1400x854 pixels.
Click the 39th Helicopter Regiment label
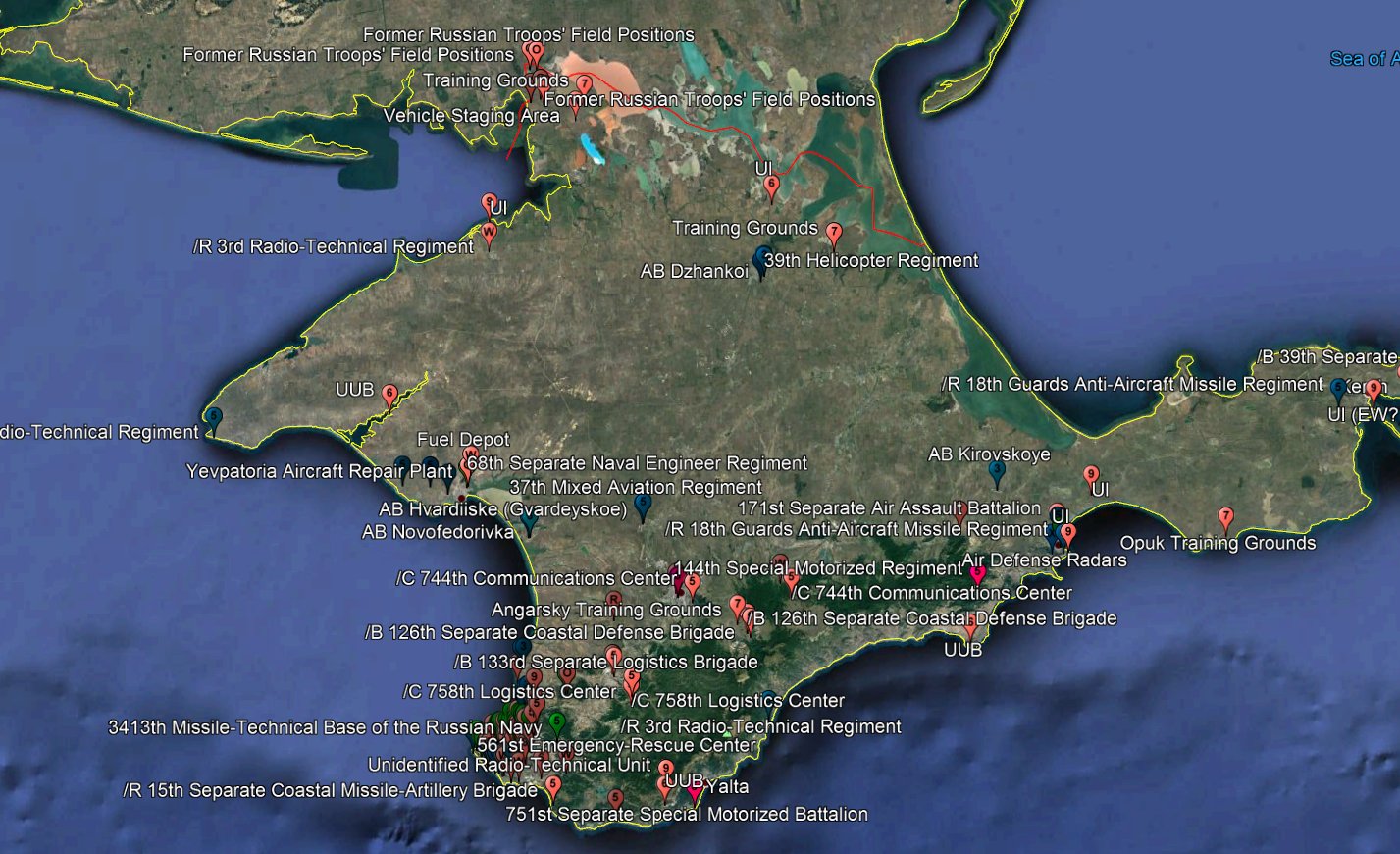[x=870, y=260]
